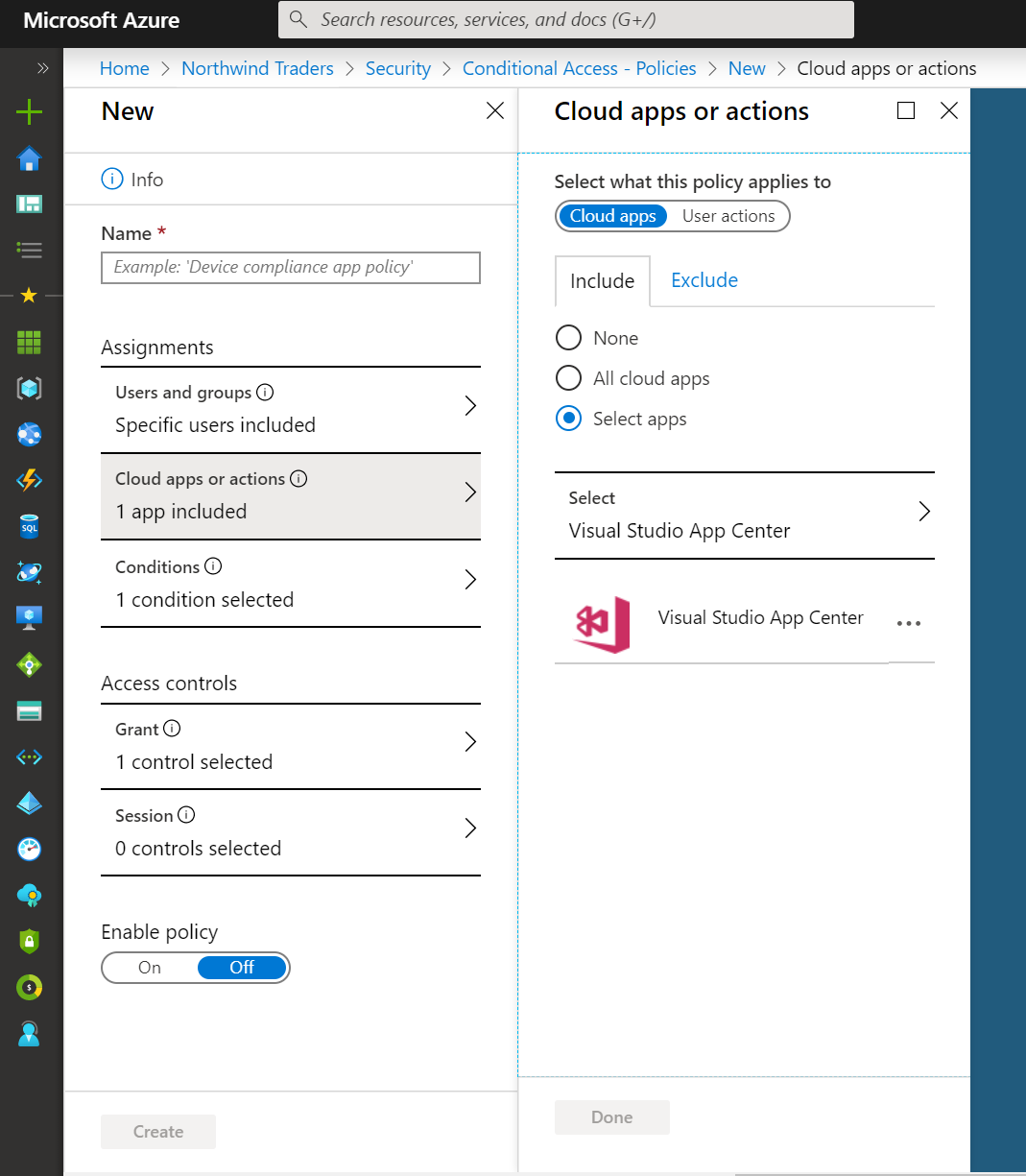Open SQL databases from the sidebar
Image resolution: width=1026 pixels, height=1176 pixels.
29,526
